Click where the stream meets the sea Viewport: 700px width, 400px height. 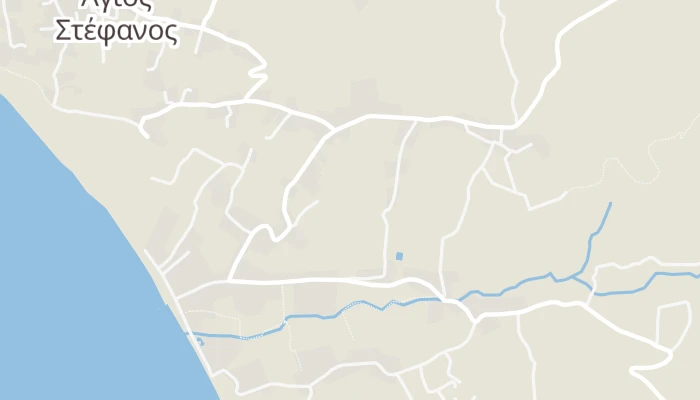pyautogui.click(x=188, y=333)
